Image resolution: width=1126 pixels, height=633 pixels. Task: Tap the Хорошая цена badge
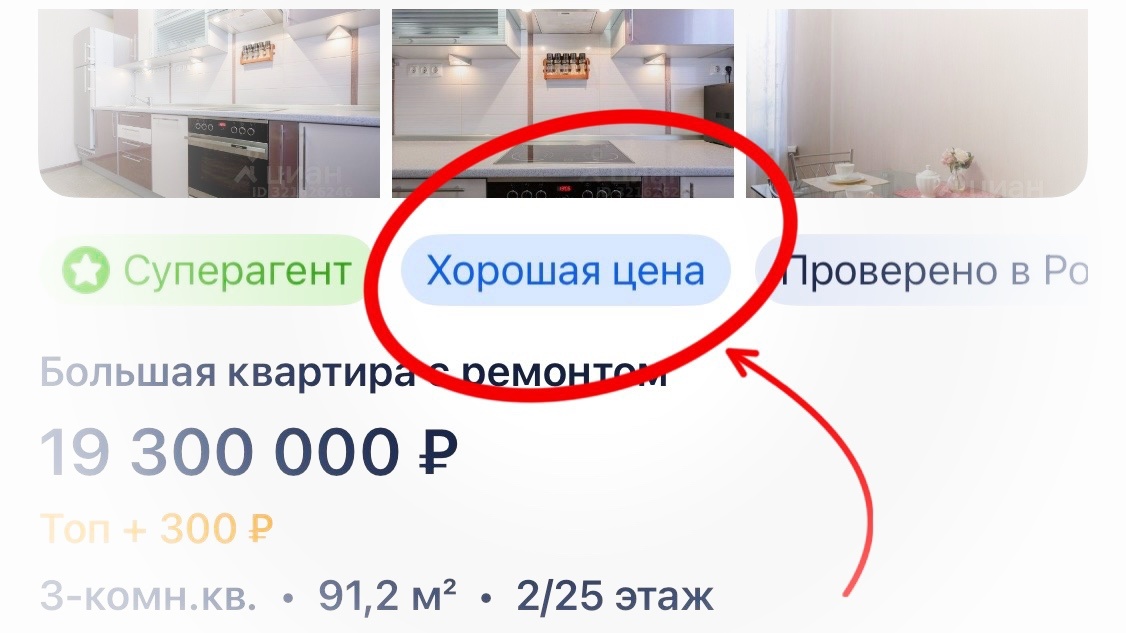(x=565, y=271)
